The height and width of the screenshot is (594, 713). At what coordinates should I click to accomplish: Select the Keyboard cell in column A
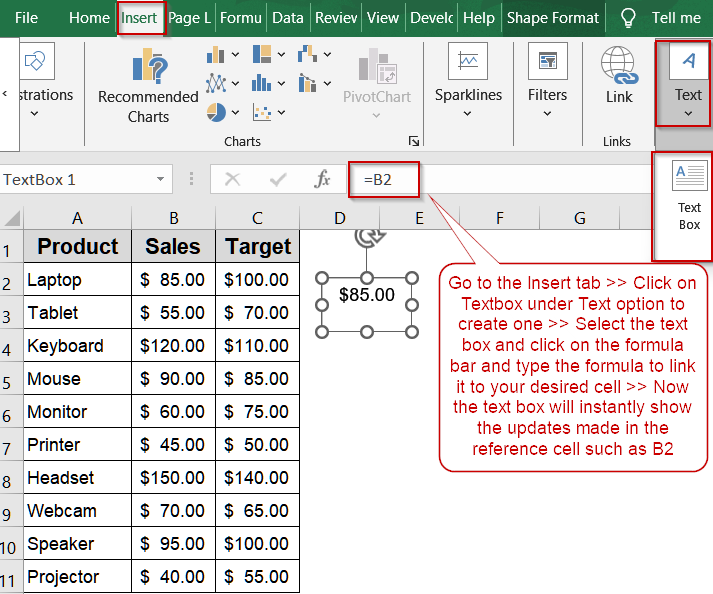(x=77, y=346)
